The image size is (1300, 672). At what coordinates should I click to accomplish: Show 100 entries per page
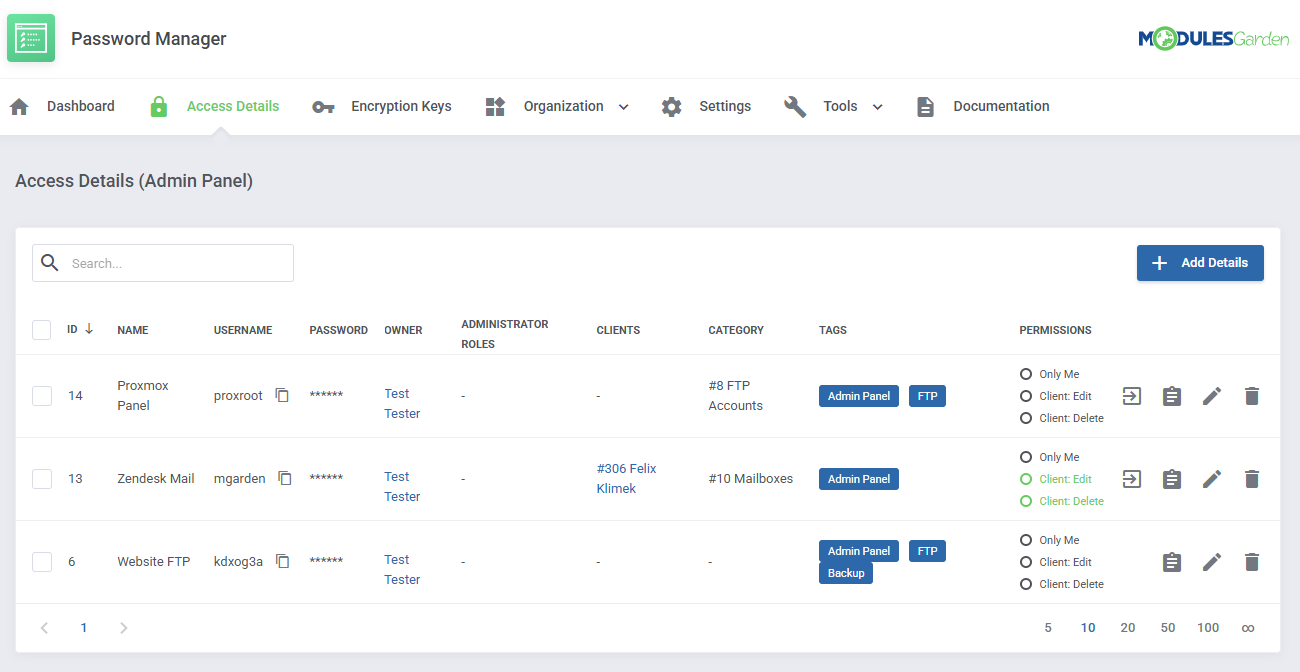click(x=1208, y=628)
